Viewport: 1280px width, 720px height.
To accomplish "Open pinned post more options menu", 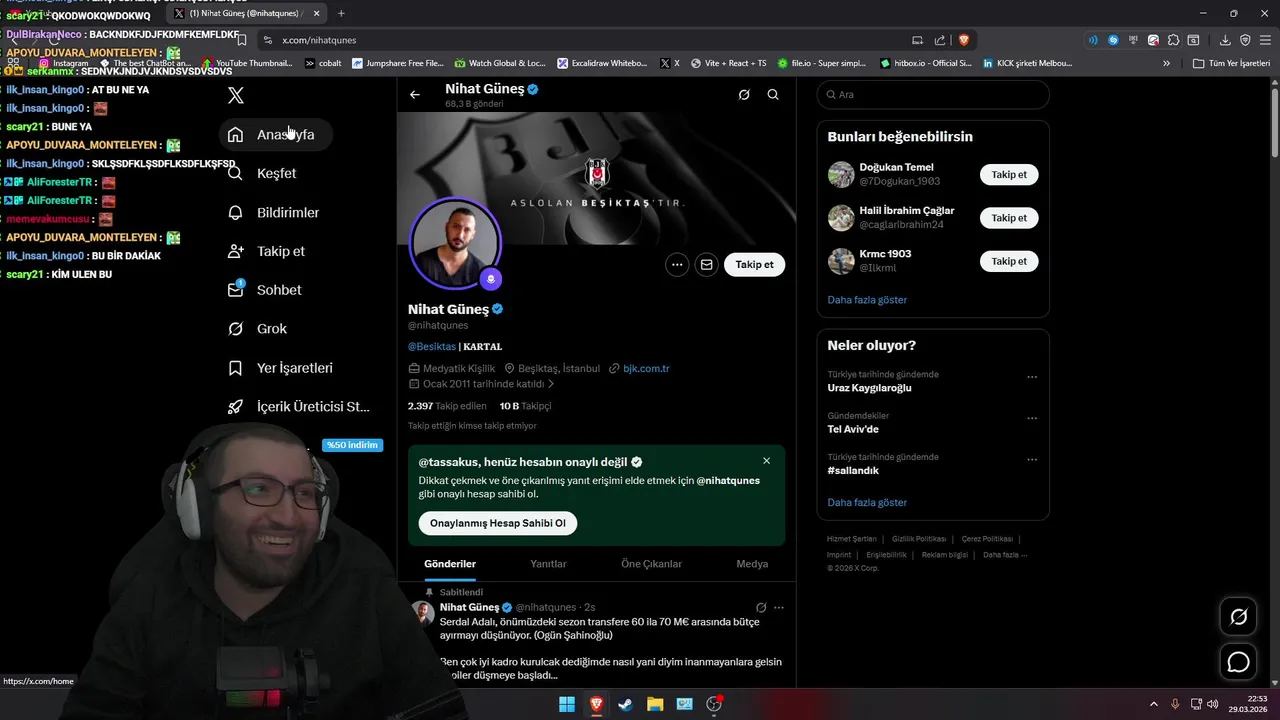I will (779, 607).
